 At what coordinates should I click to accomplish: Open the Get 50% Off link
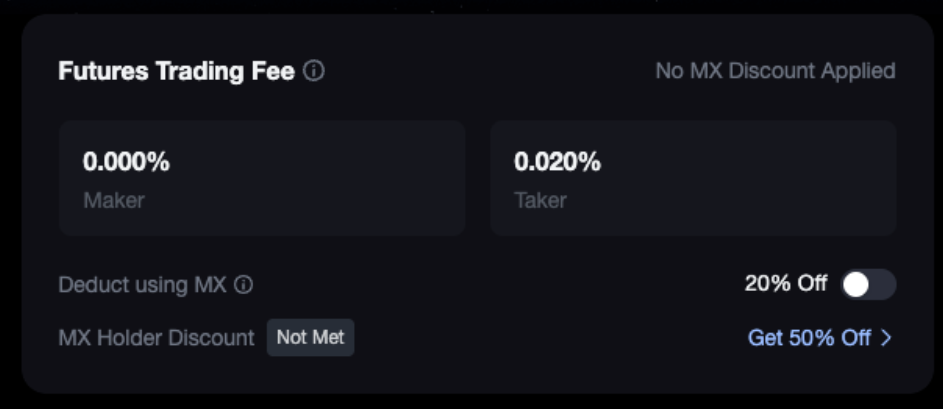coord(809,338)
